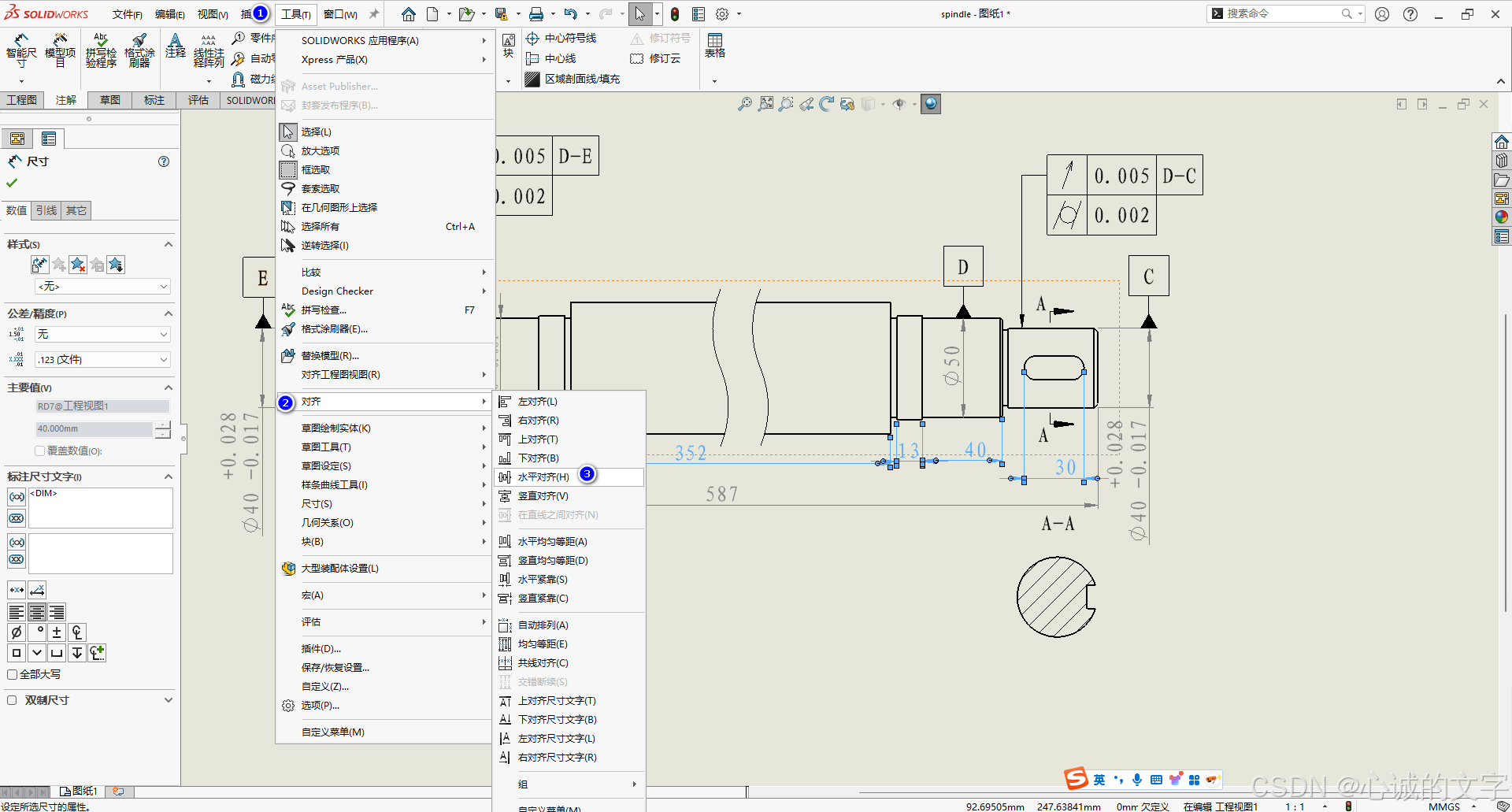This screenshot has height=812, width=1512.
Task: Click the Rotate view icon
Action: tap(826, 104)
